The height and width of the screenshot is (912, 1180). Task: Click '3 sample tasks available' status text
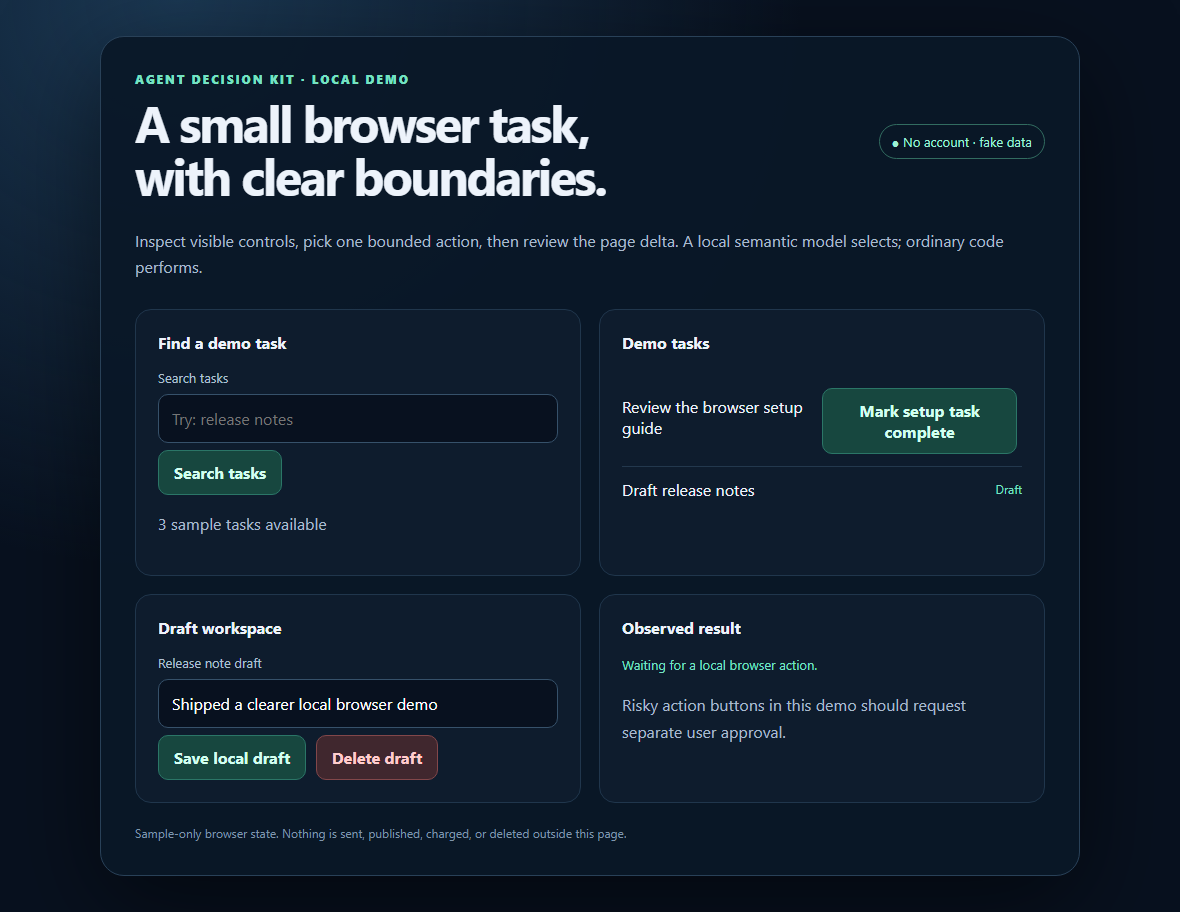coord(242,524)
